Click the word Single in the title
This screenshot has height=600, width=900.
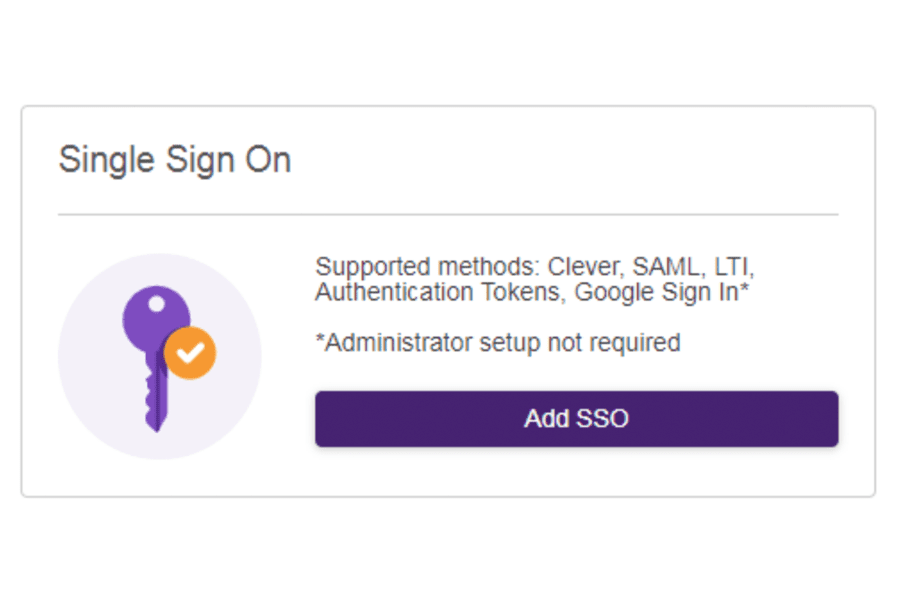tap(107, 160)
